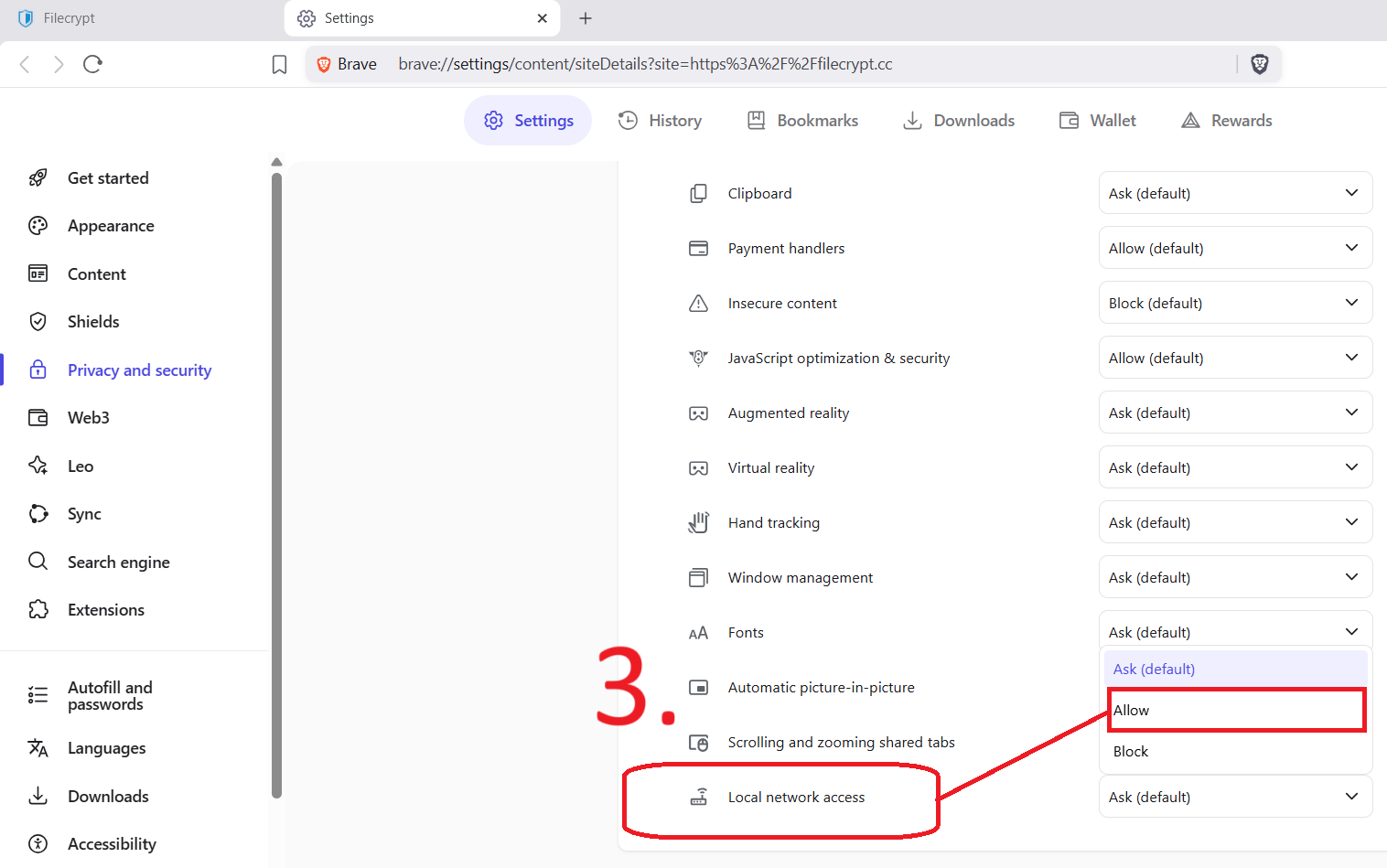The image size is (1387, 868).
Task: Open the History tab in the top navigation
Action: pyautogui.click(x=660, y=121)
